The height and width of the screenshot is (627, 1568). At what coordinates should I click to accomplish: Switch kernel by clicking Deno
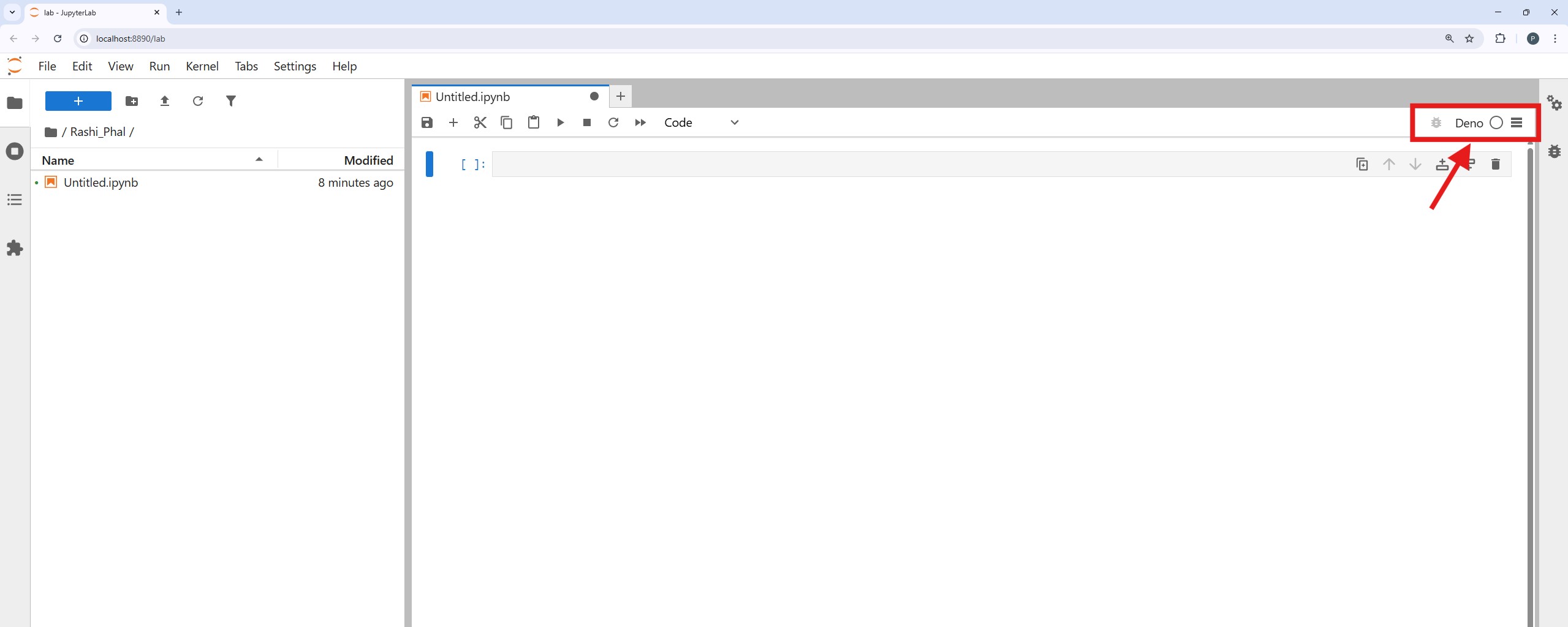pos(1468,123)
